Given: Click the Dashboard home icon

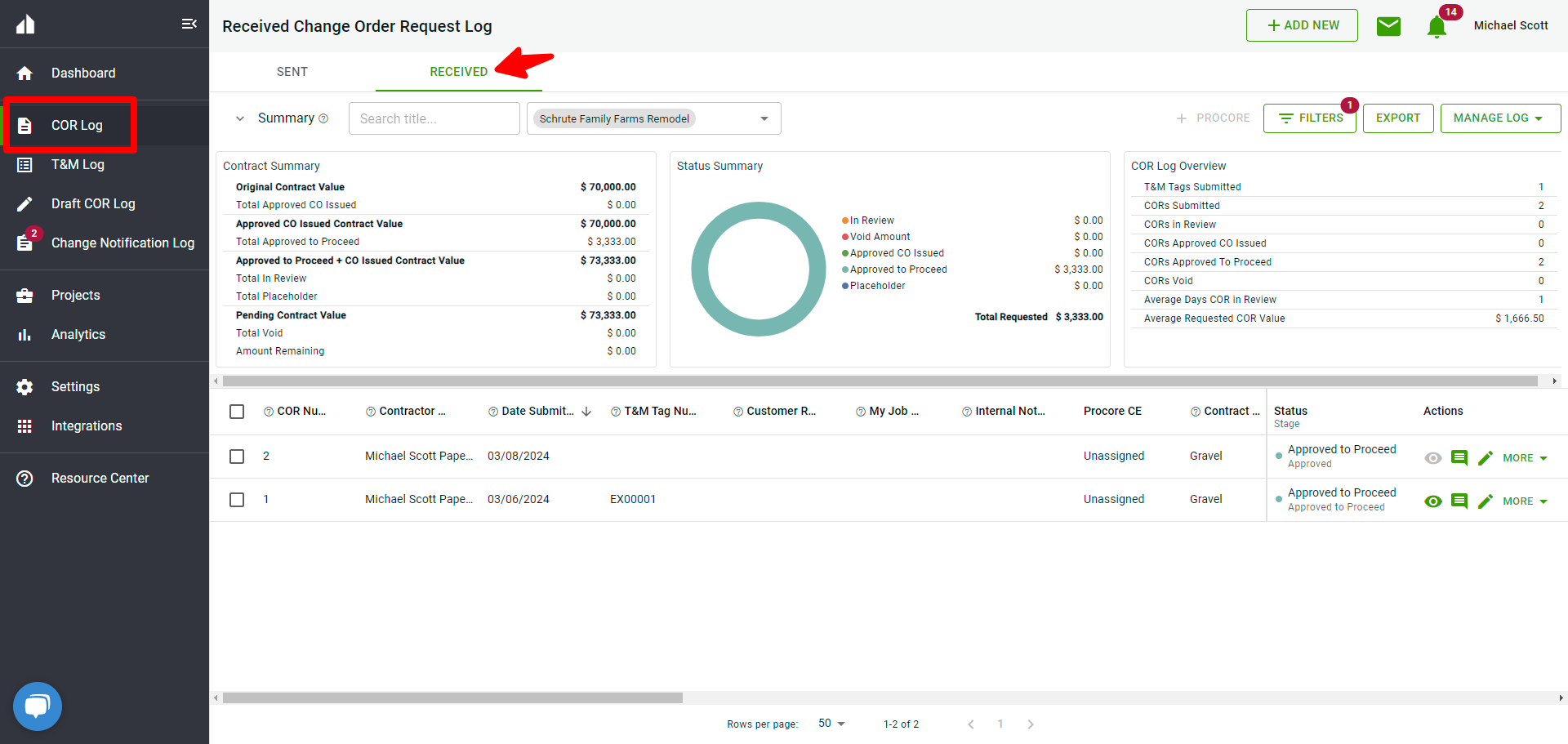Looking at the screenshot, I should pyautogui.click(x=24, y=74).
